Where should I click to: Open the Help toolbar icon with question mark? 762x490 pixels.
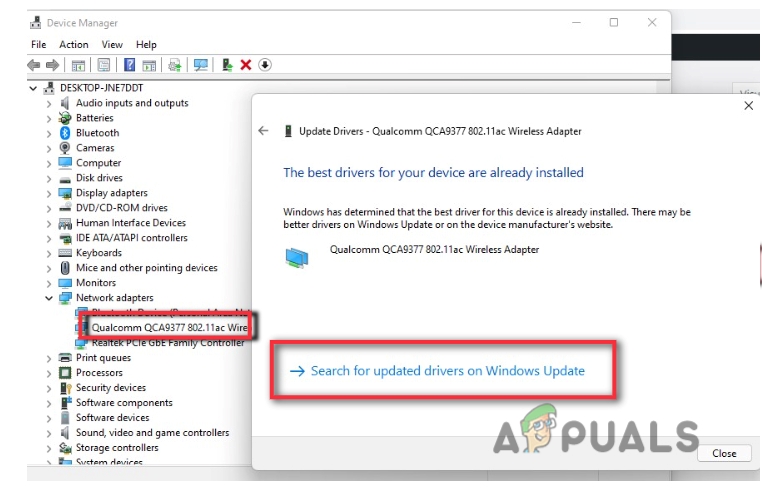pos(129,65)
